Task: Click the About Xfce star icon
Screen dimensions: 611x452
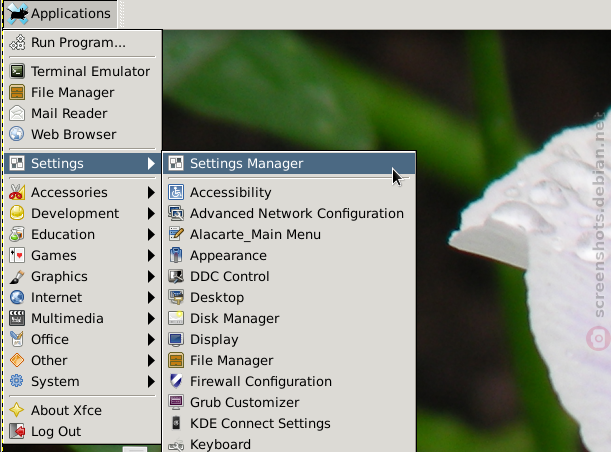Action: tap(17, 410)
